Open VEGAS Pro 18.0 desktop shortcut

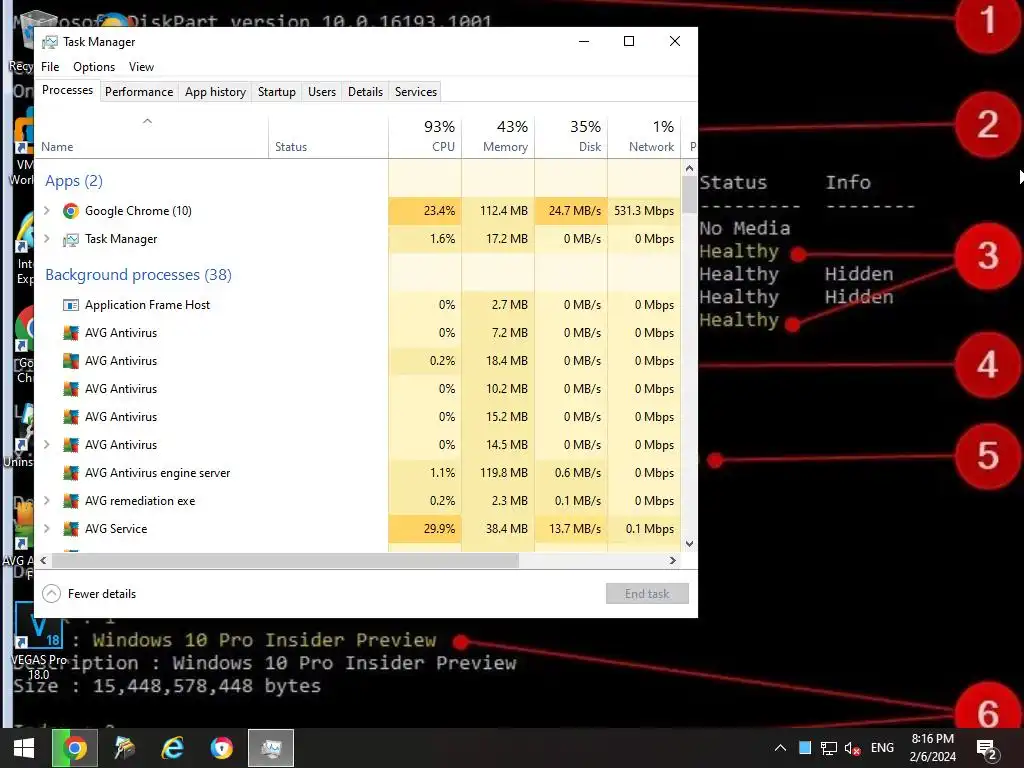[x=38, y=642]
